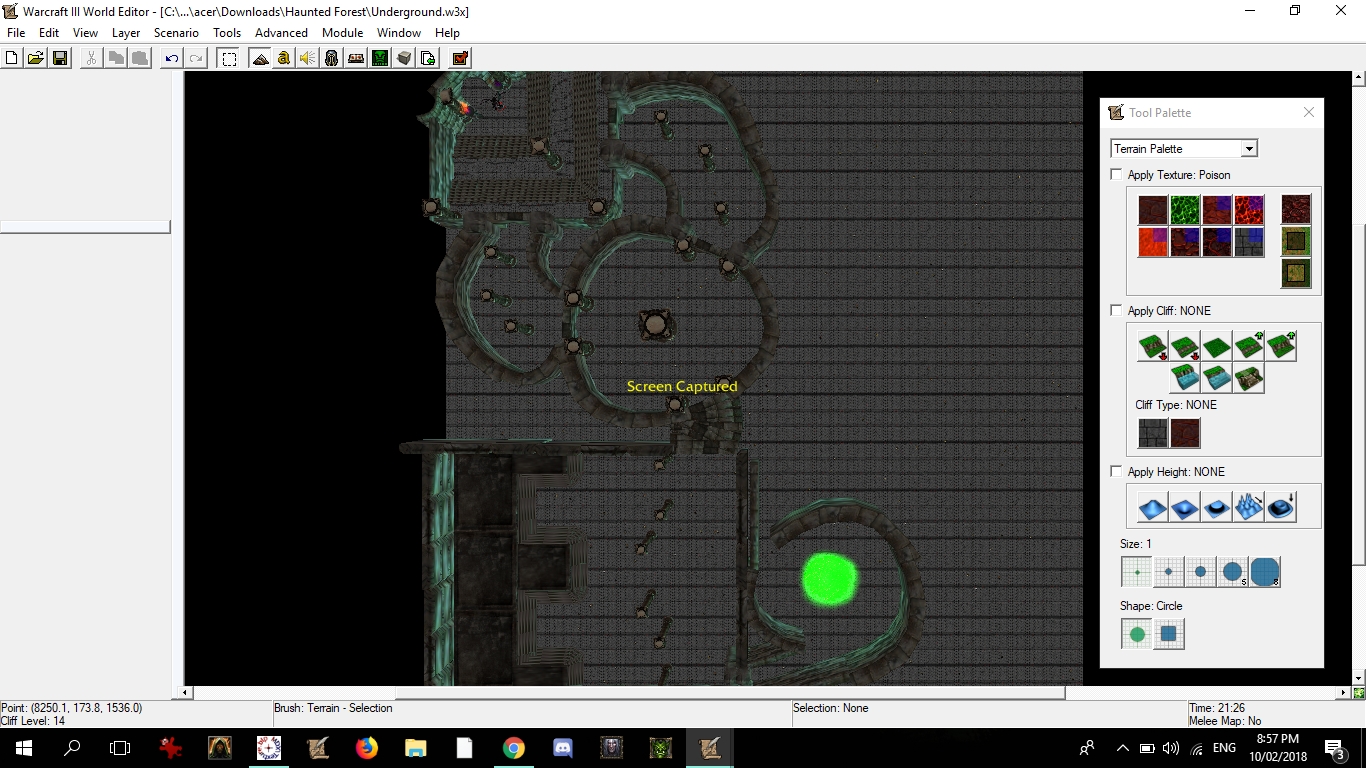
Task: Open the Terrain Editor mountain icon
Action: [260, 58]
